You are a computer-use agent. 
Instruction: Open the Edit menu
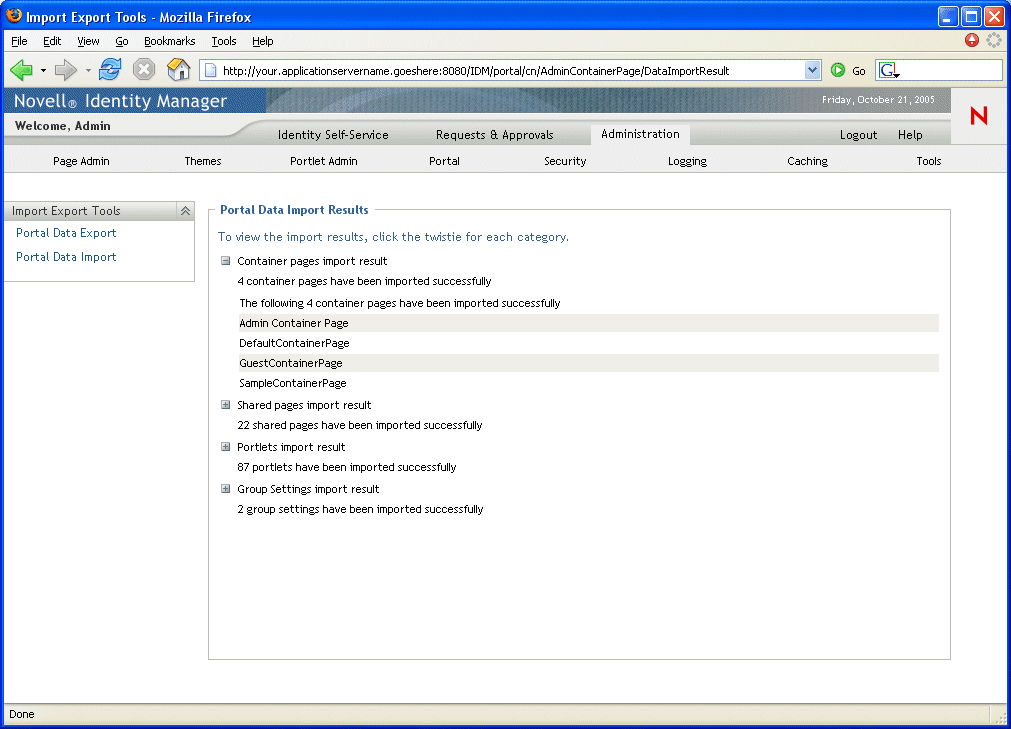(x=52, y=41)
